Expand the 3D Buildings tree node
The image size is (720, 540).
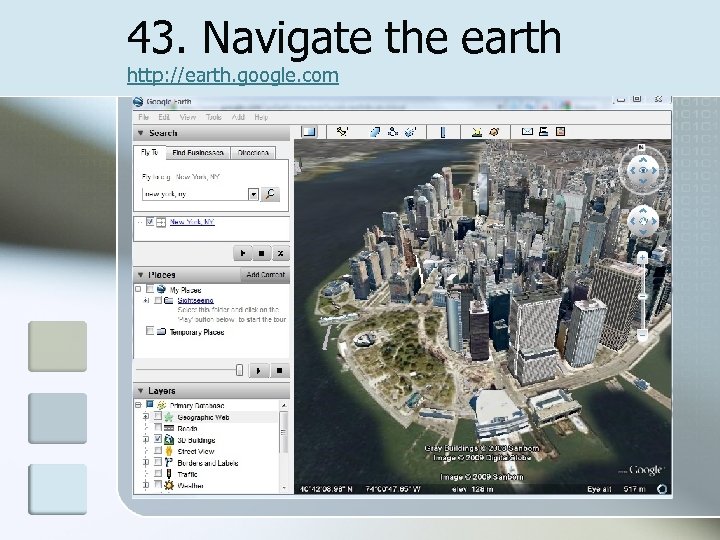click(x=146, y=439)
